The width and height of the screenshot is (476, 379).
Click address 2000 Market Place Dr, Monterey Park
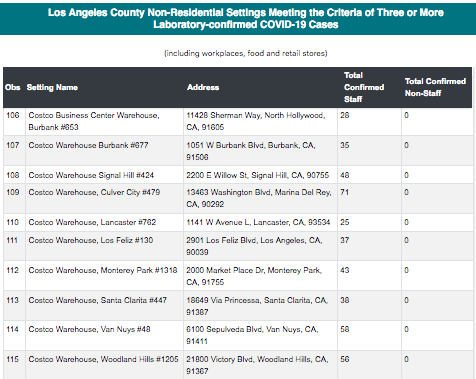click(x=254, y=276)
